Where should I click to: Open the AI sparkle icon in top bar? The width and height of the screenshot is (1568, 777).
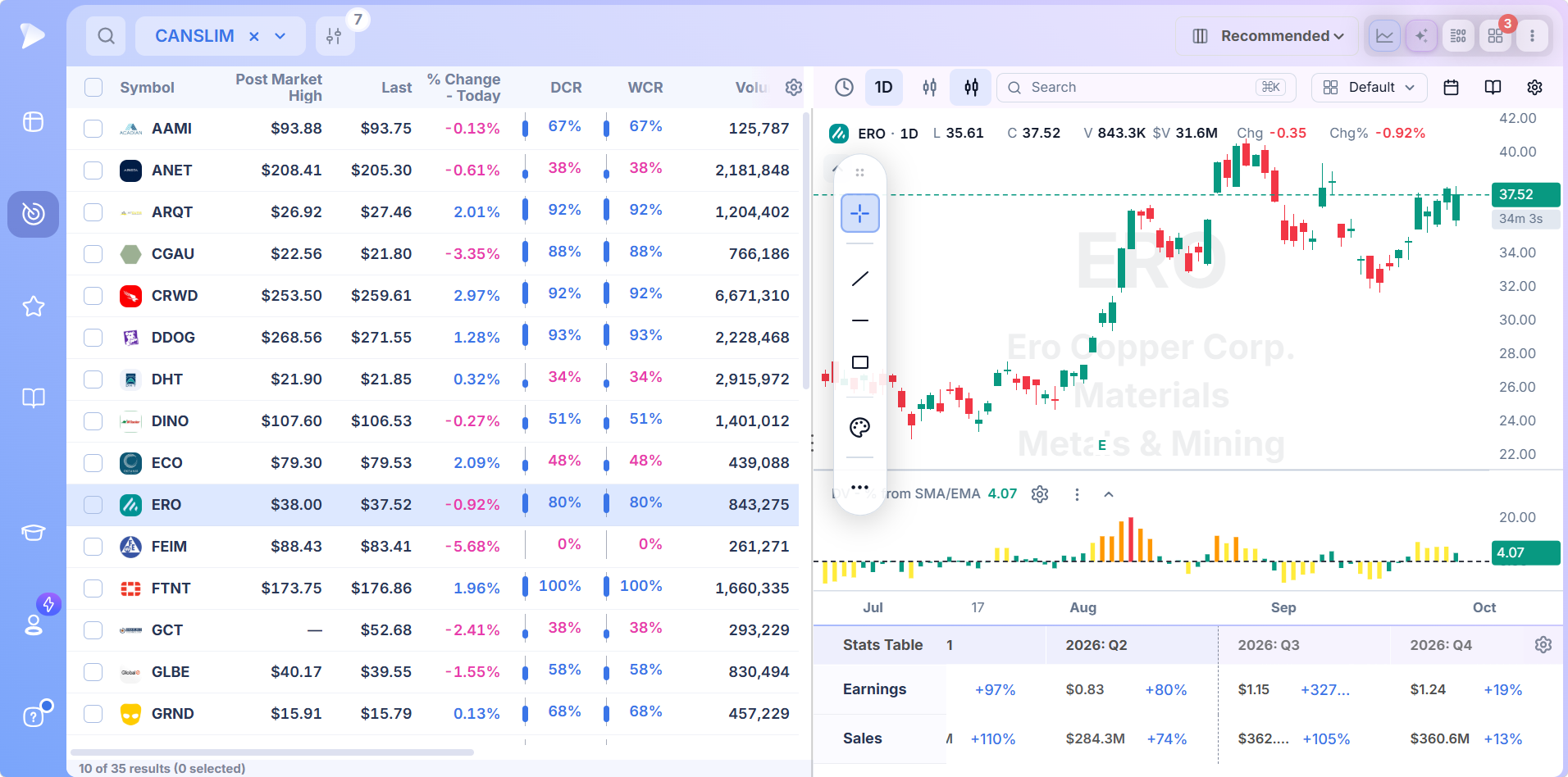coord(1421,36)
